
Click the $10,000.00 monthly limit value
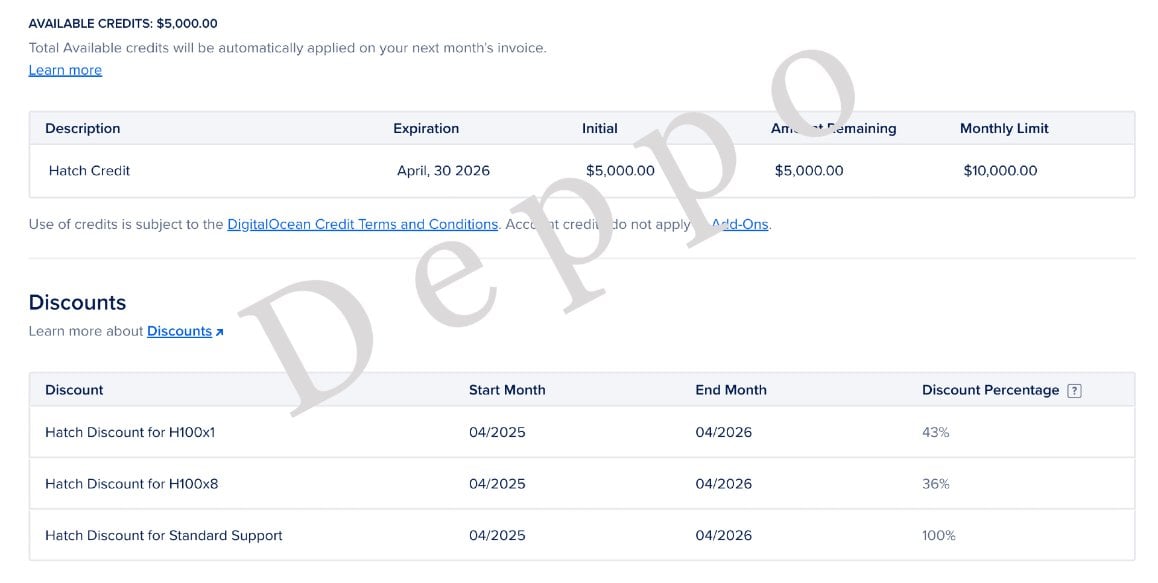pos(1000,171)
